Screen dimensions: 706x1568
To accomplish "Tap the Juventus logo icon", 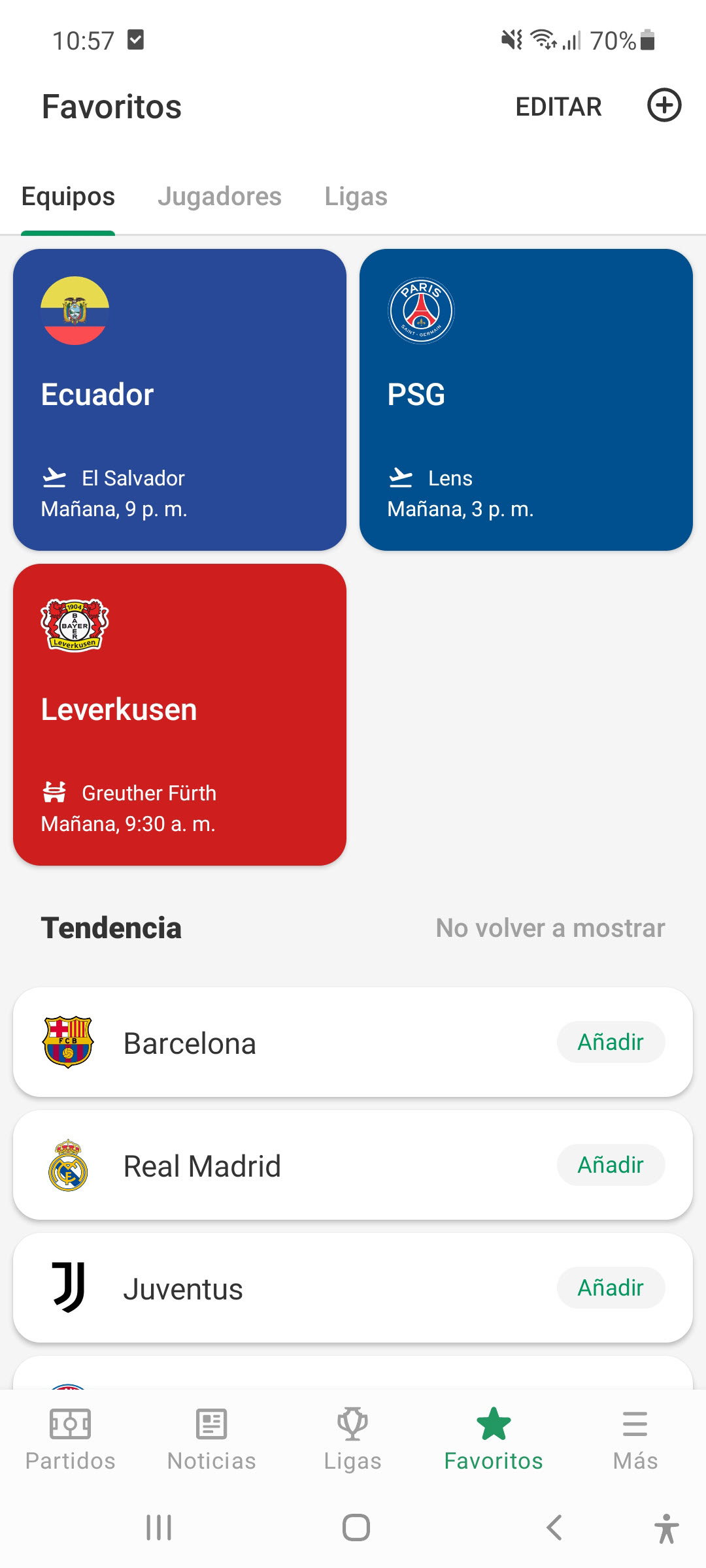I will (x=68, y=1288).
